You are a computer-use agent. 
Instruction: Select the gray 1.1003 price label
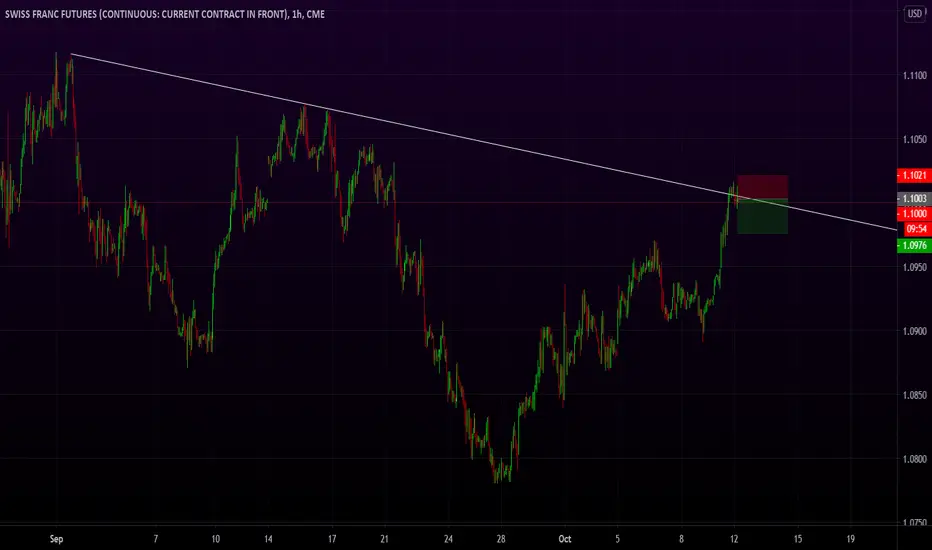coord(914,199)
